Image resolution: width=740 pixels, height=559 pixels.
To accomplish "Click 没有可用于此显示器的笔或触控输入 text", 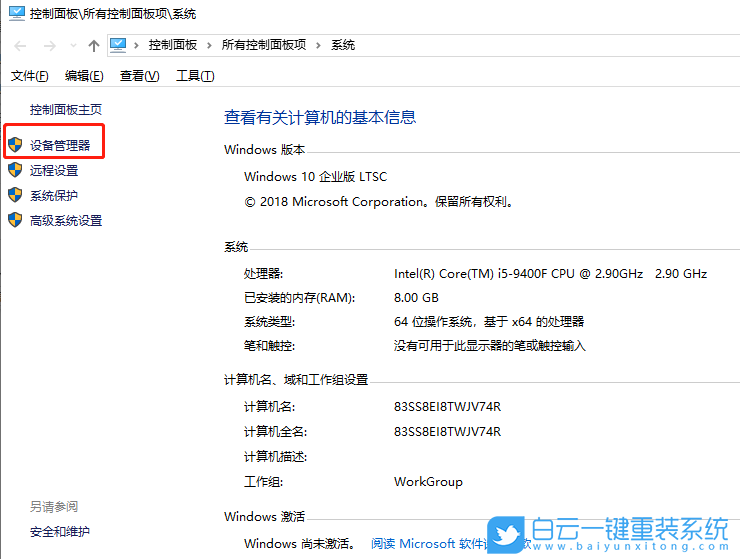I will point(490,346).
